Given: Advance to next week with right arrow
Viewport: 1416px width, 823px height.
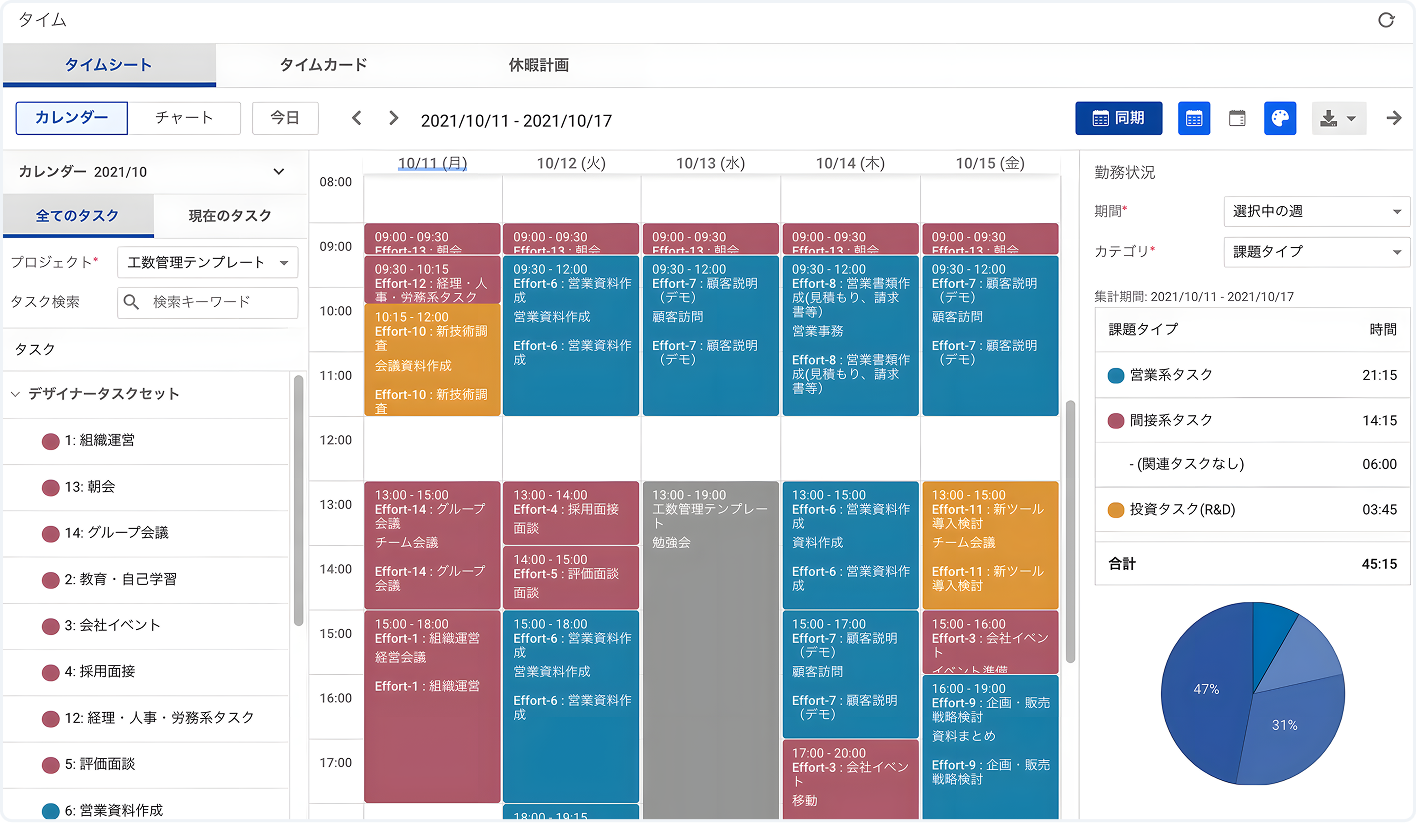Looking at the screenshot, I should 394,118.
